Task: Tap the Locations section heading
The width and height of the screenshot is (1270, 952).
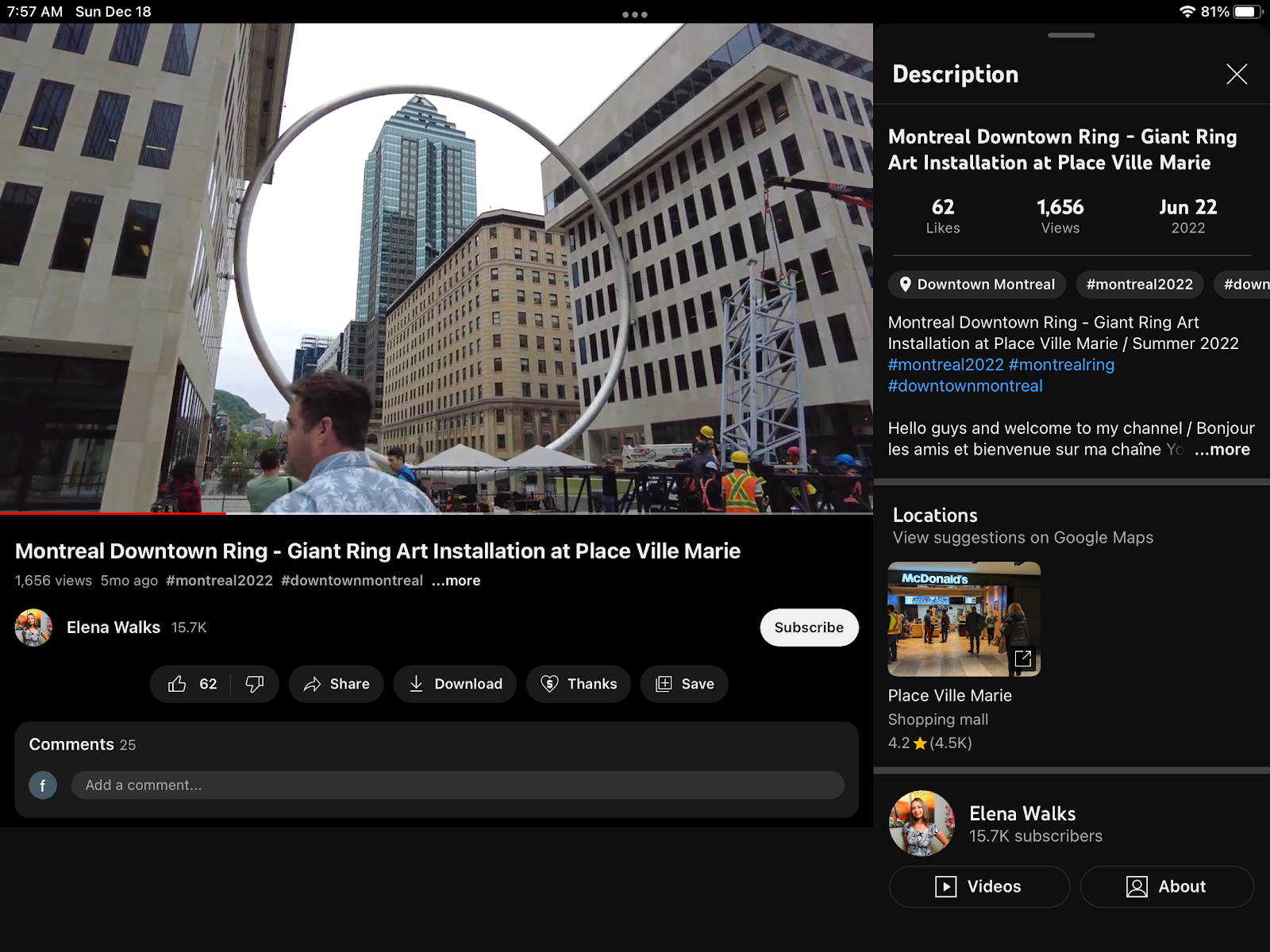Action: [x=935, y=516]
